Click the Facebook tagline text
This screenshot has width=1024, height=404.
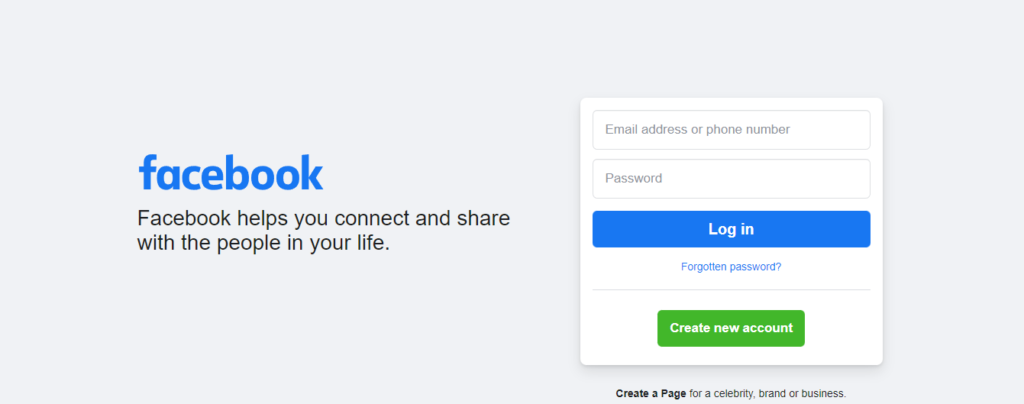pos(323,231)
